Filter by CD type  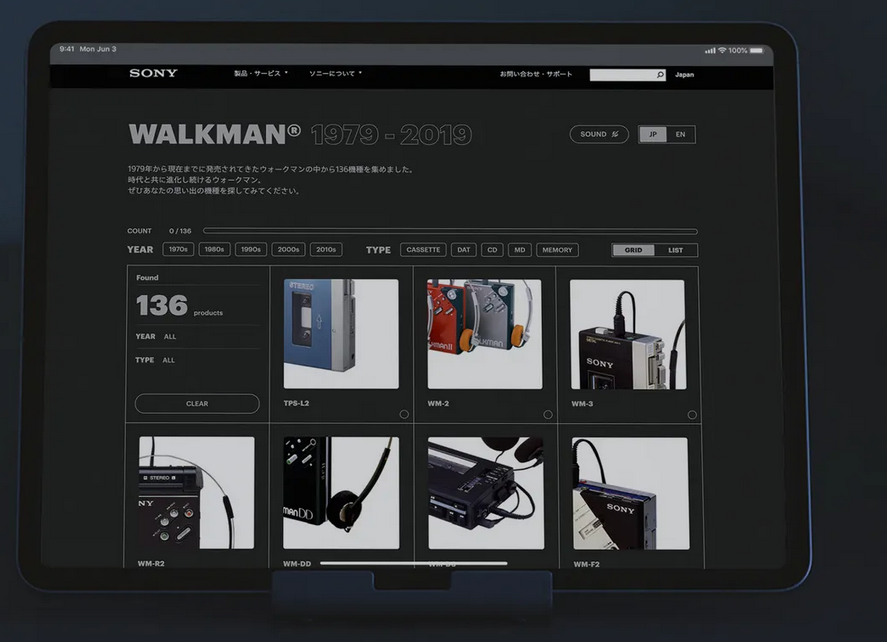click(492, 250)
